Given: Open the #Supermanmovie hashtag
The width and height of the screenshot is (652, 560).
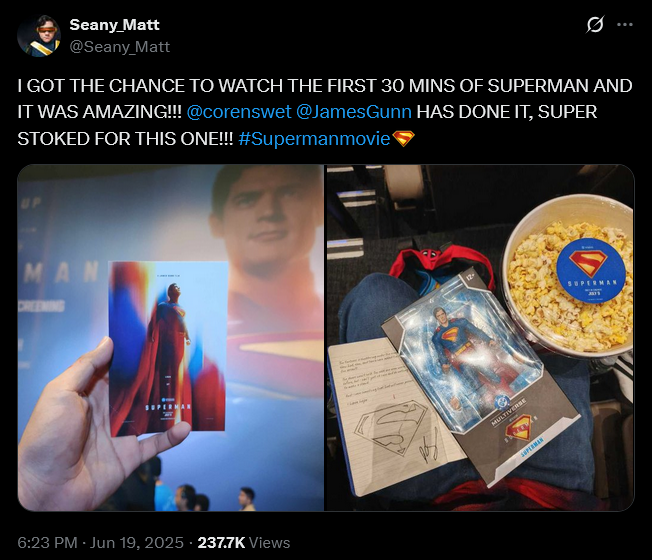Looking at the screenshot, I should (x=314, y=139).
